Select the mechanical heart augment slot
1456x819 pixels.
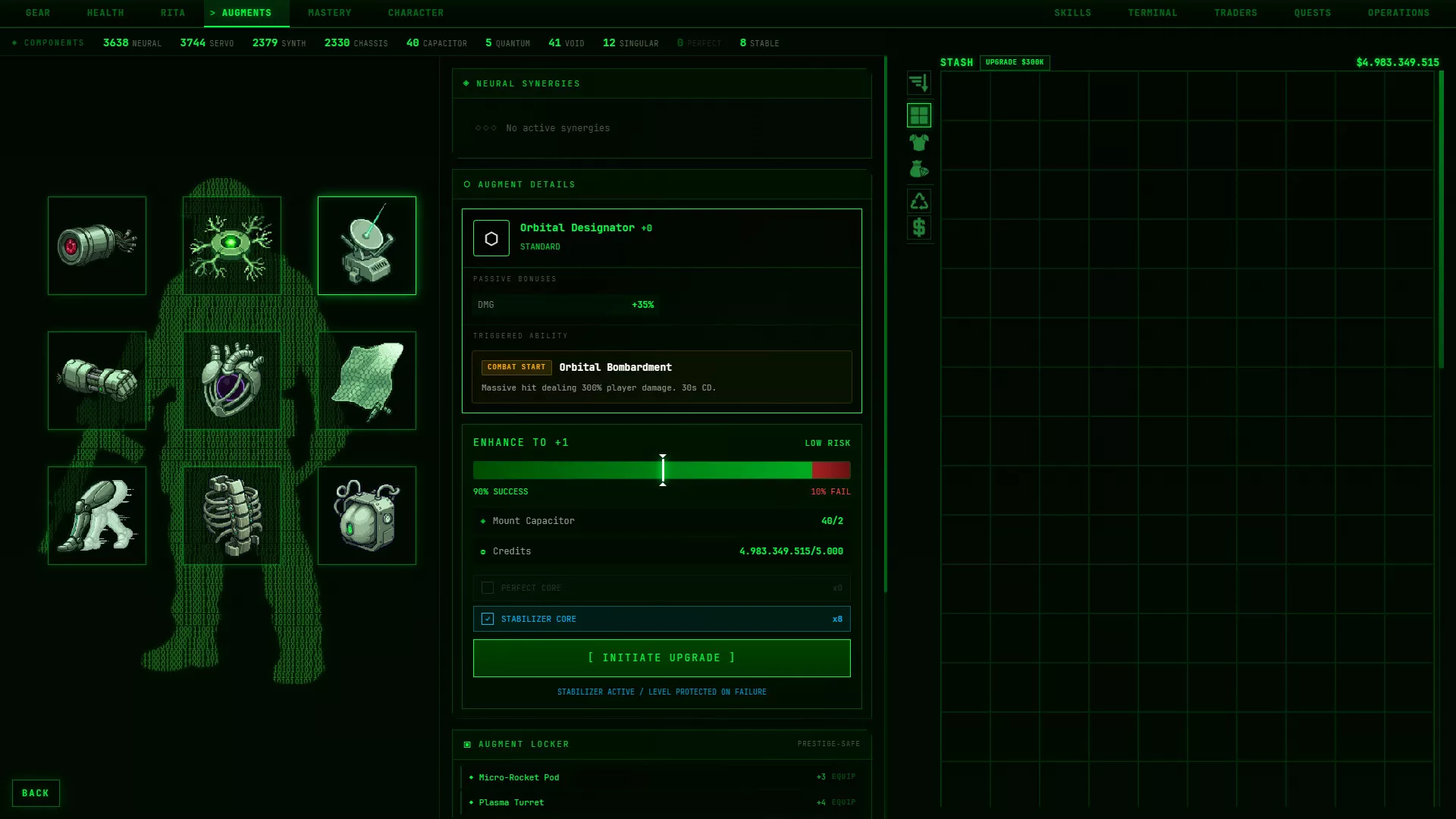point(232,381)
